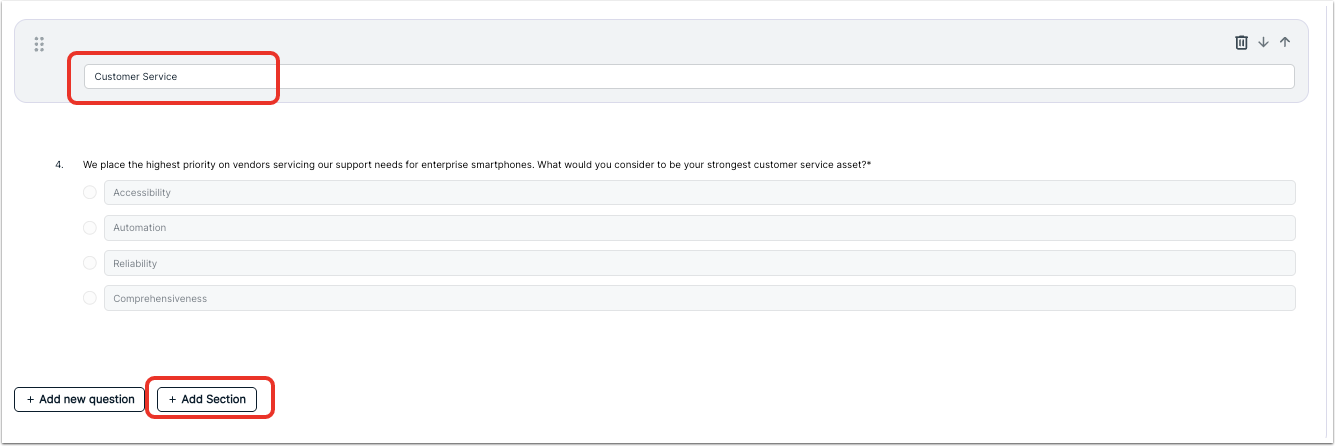Viewport: 1335px width, 446px height.
Task: Select the Comprehensiveness radio option
Action: point(90,298)
